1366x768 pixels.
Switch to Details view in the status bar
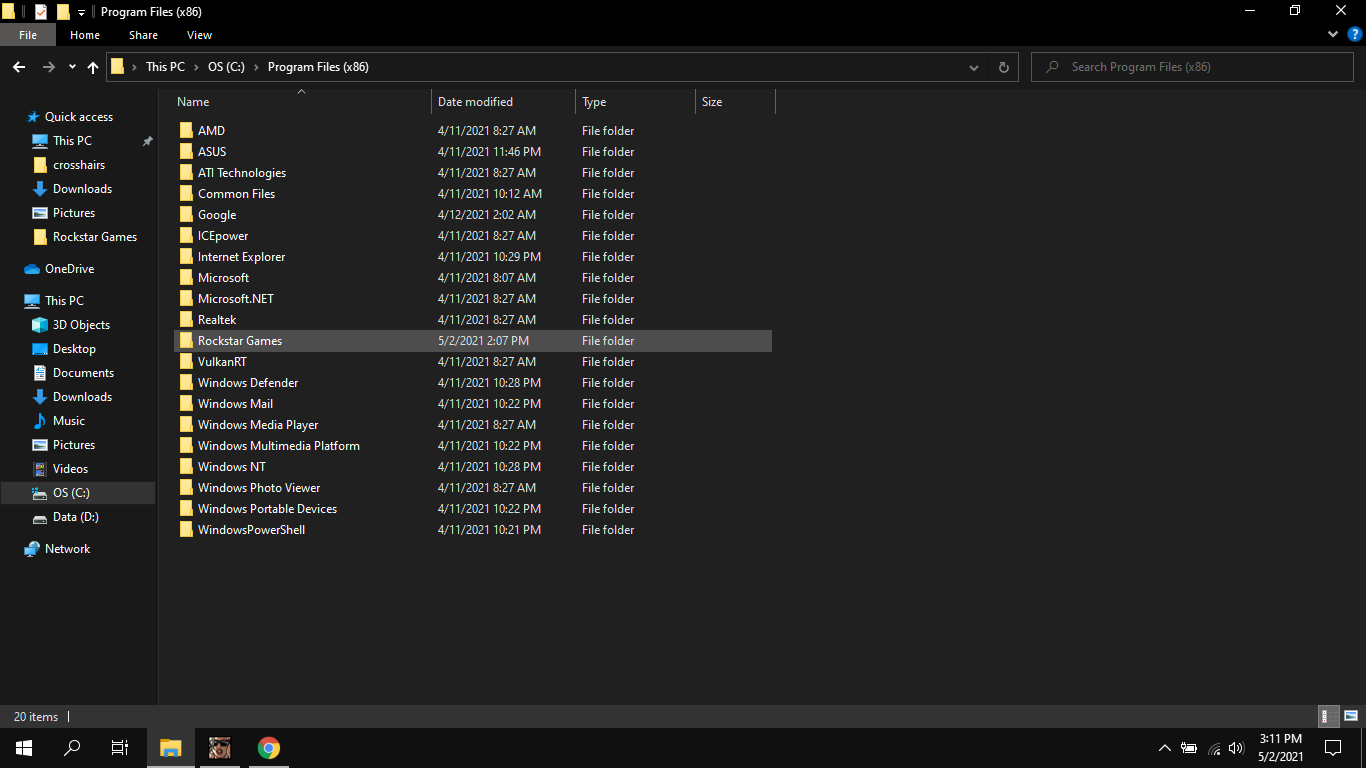click(1329, 716)
